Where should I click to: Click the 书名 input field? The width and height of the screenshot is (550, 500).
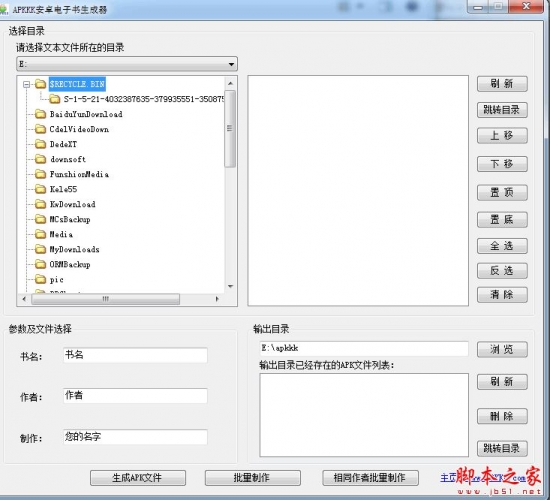coord(135,355)
